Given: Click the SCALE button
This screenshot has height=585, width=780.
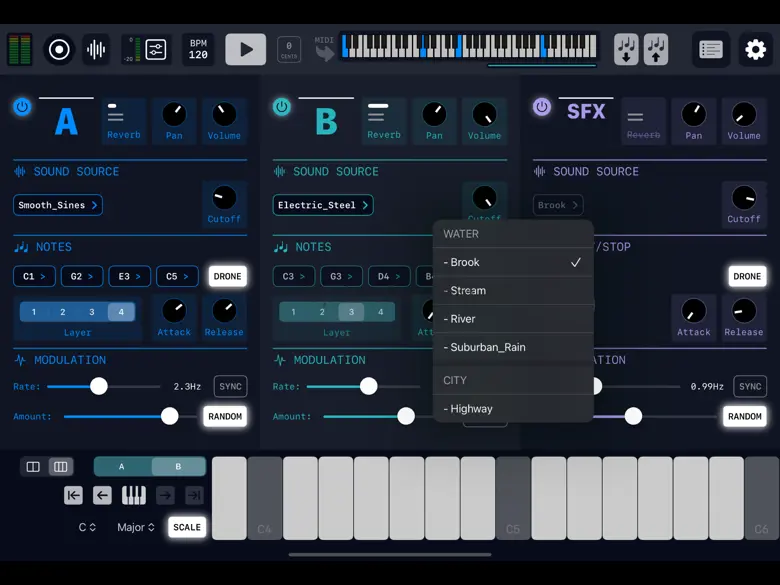Looking at the screenshot, I should [187, 527].
